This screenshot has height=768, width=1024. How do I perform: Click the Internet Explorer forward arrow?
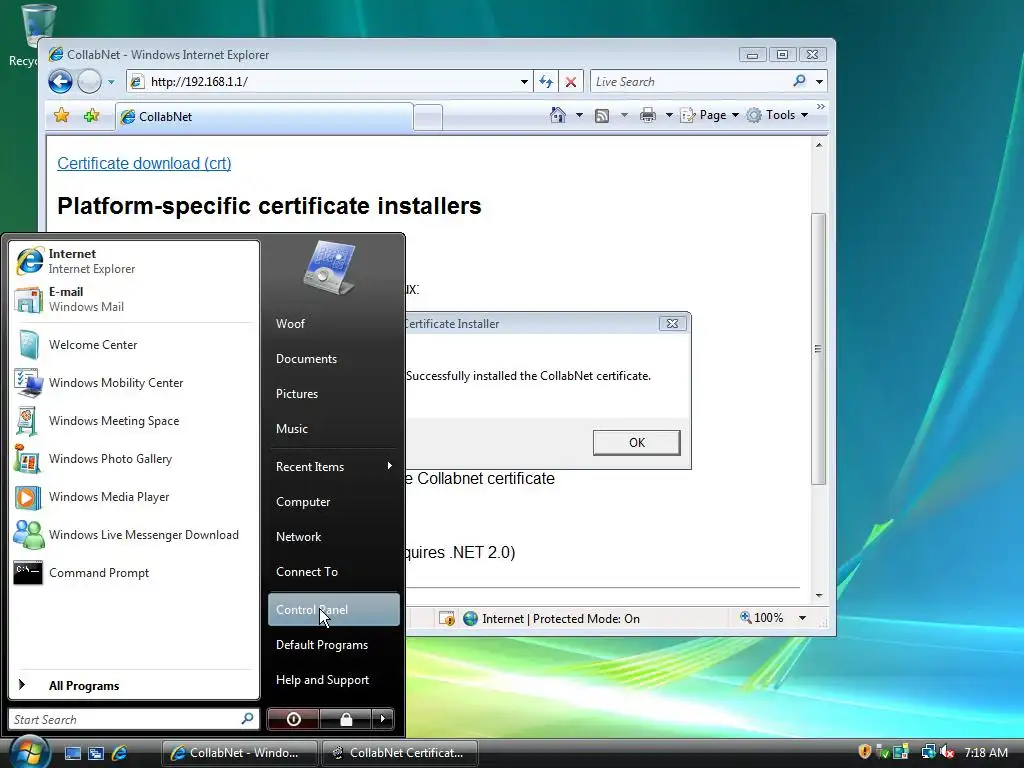point(89,82)
